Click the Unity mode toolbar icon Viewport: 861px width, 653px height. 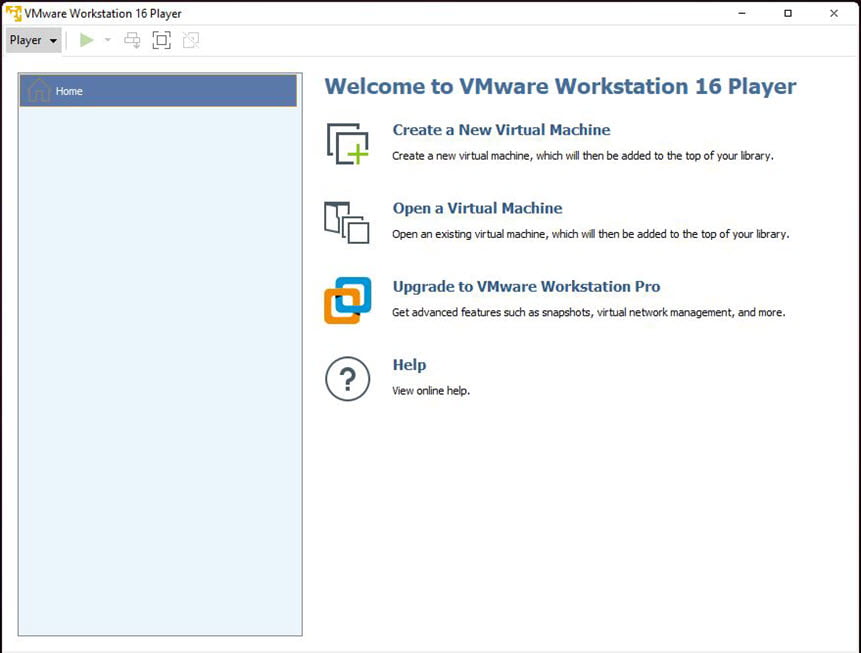(191, 40)
